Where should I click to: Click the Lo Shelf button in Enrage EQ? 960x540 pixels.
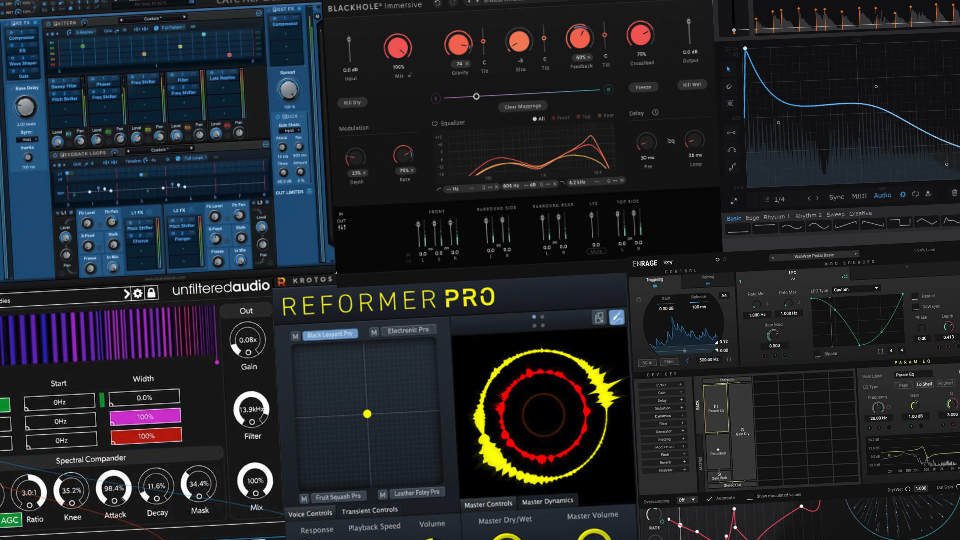(x=923, y=384)
